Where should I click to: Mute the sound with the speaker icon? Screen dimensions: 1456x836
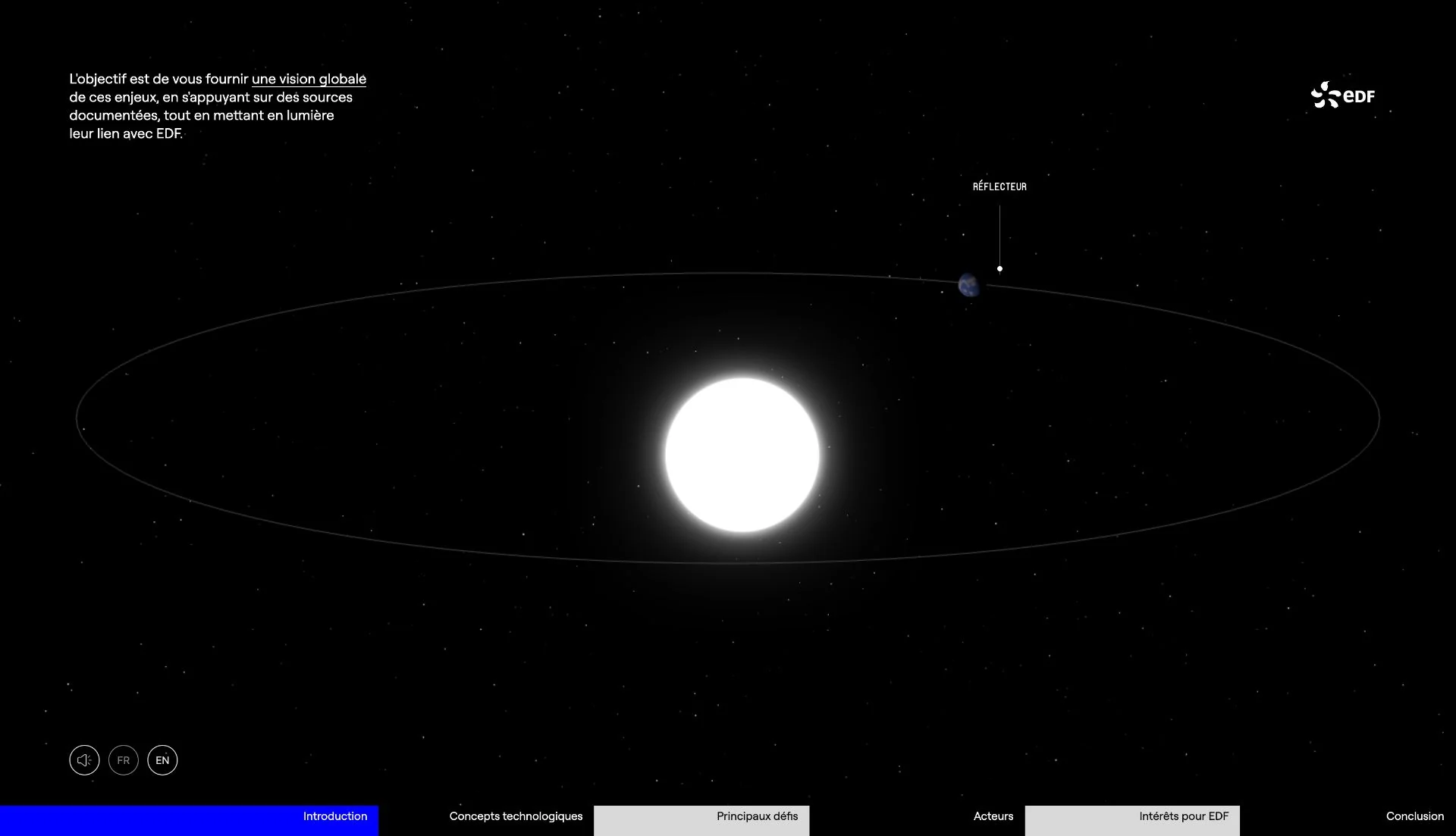(x=84, y=760)
